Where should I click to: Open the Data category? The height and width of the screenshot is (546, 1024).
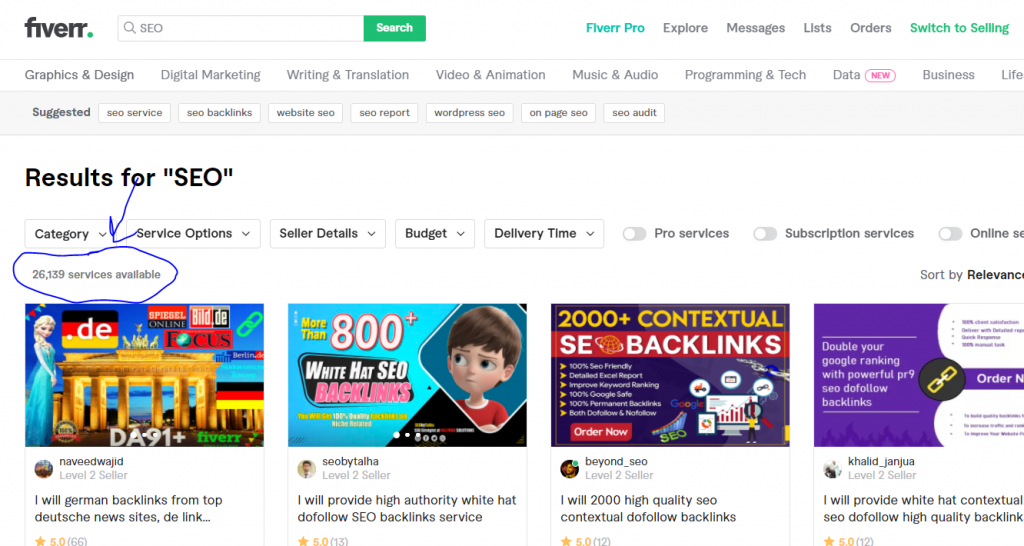(846, 74)
